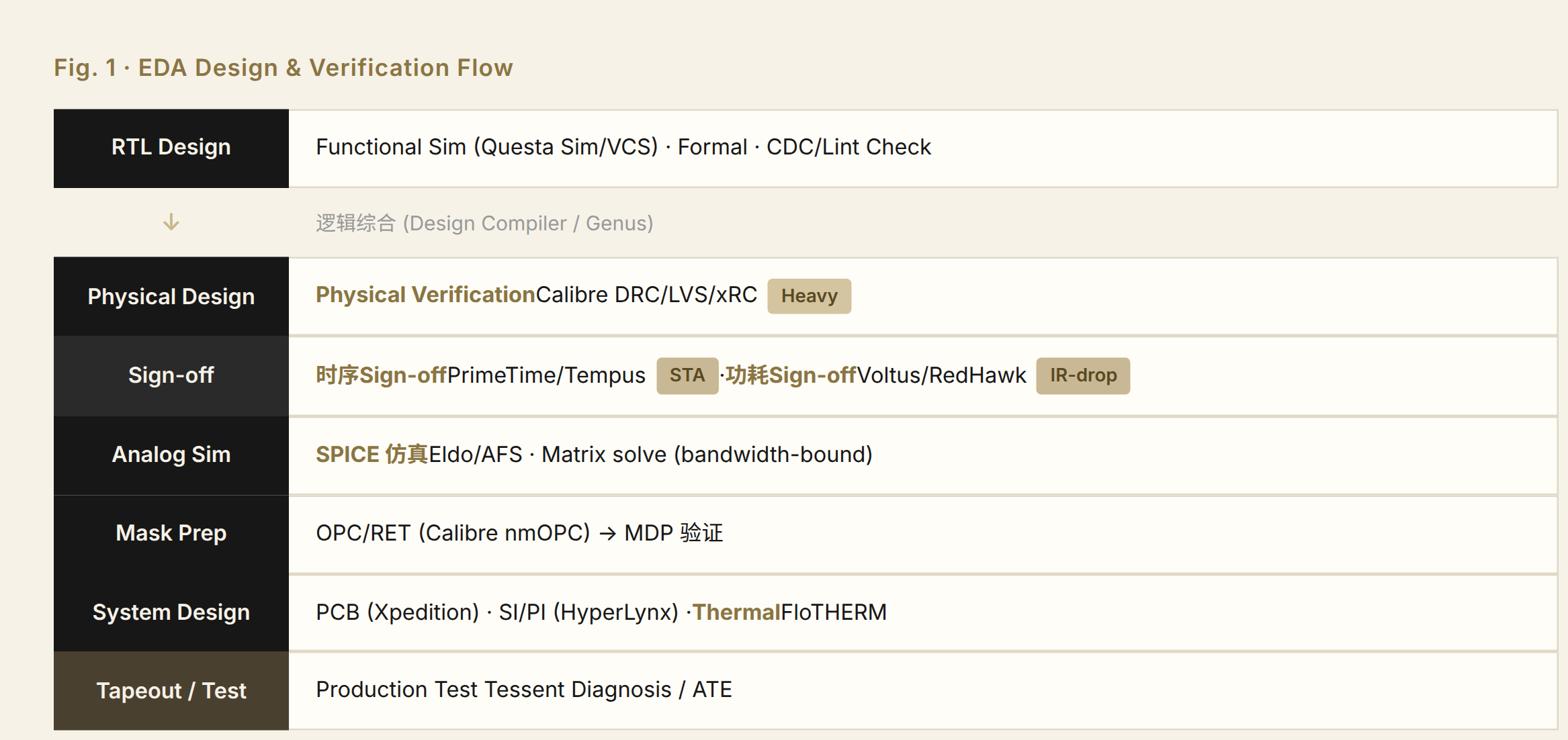Click the down arrow below RTL Design

coord(171,222)
